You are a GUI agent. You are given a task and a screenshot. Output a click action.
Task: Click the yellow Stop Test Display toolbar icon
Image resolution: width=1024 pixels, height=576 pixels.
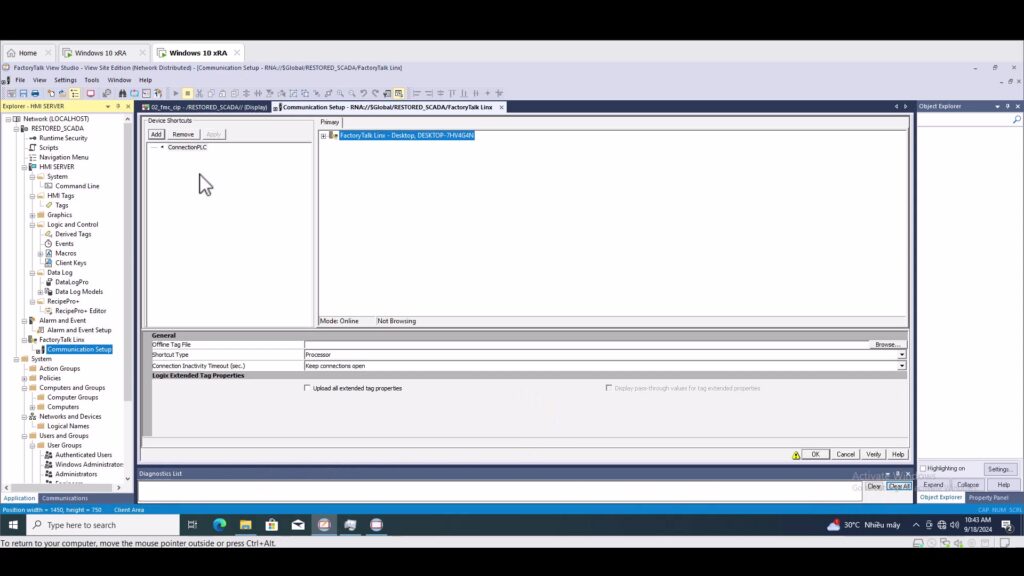click(187, 93)
